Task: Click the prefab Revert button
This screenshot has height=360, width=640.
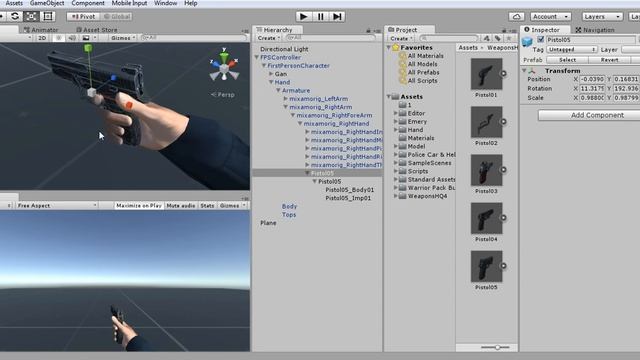Action: pyautogui.click(x=609, y=60)
